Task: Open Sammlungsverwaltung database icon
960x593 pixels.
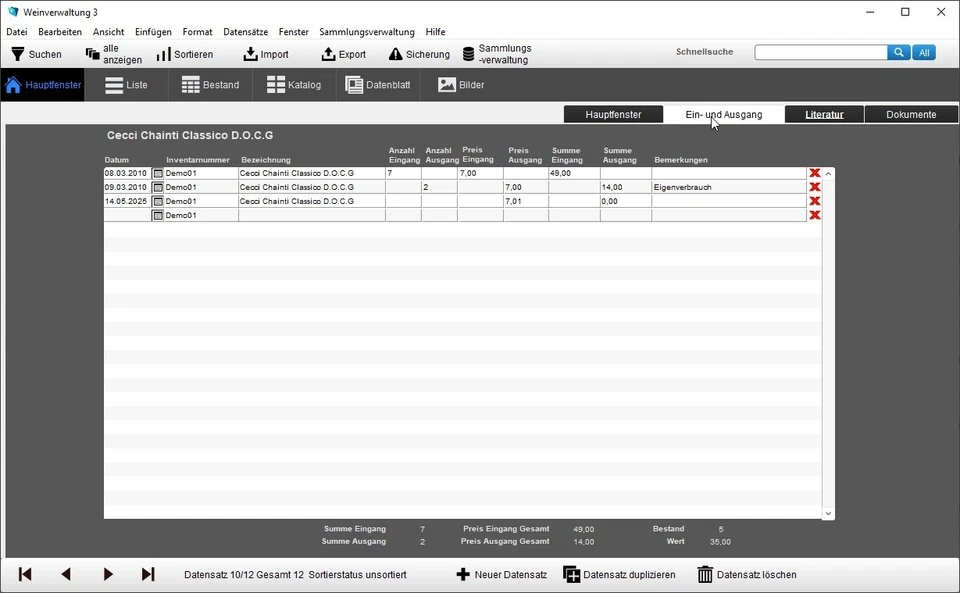Action: [x=469, y=54]
